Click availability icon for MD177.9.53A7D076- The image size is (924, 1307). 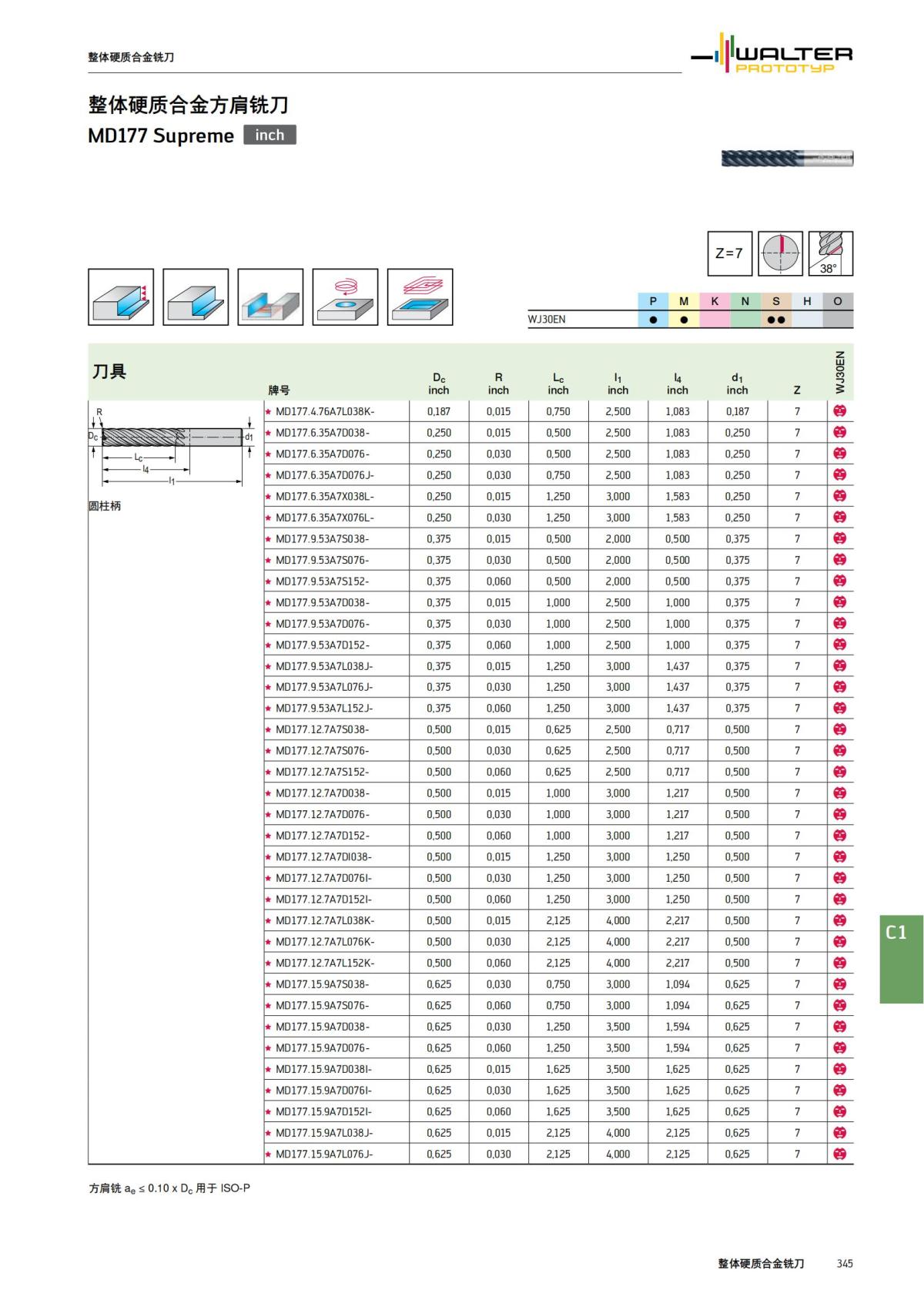tap(840, 623)
